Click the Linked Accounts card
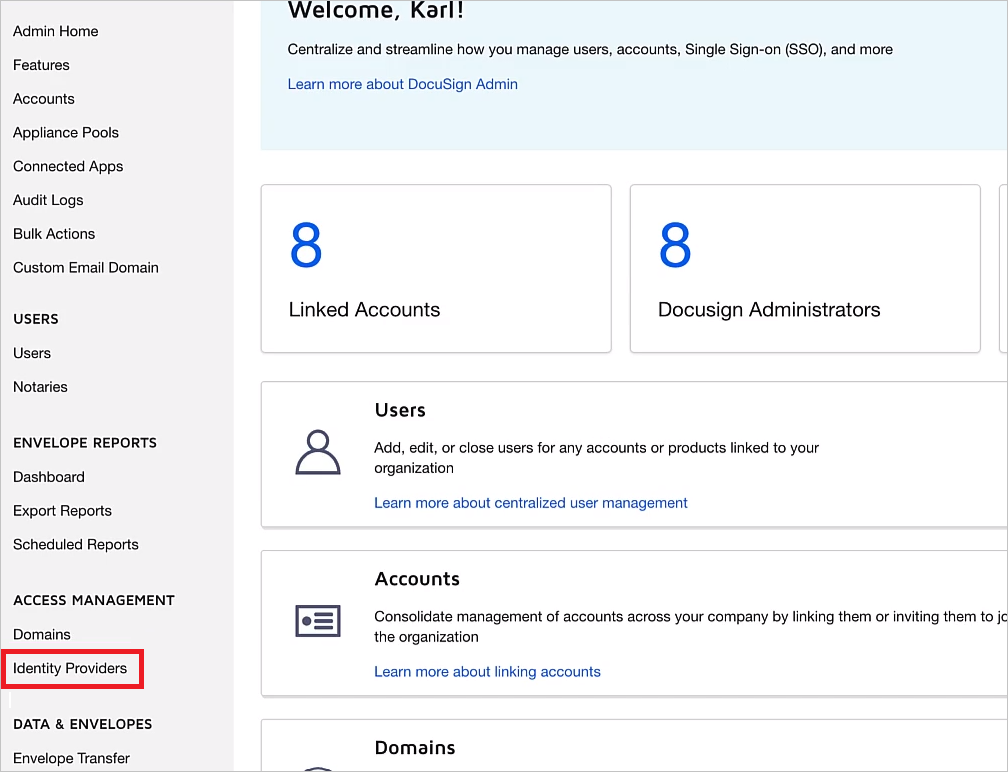 pyautogui.click(x=436, y=269)
